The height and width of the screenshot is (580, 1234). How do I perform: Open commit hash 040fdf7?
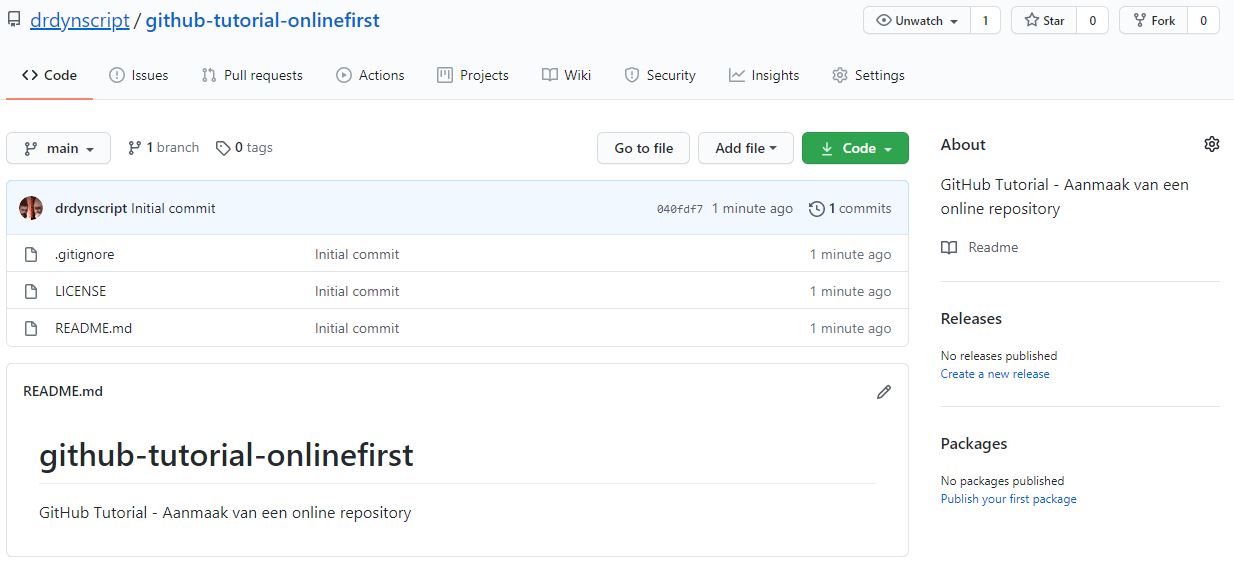pyautogui.click(x=680, y=209)
